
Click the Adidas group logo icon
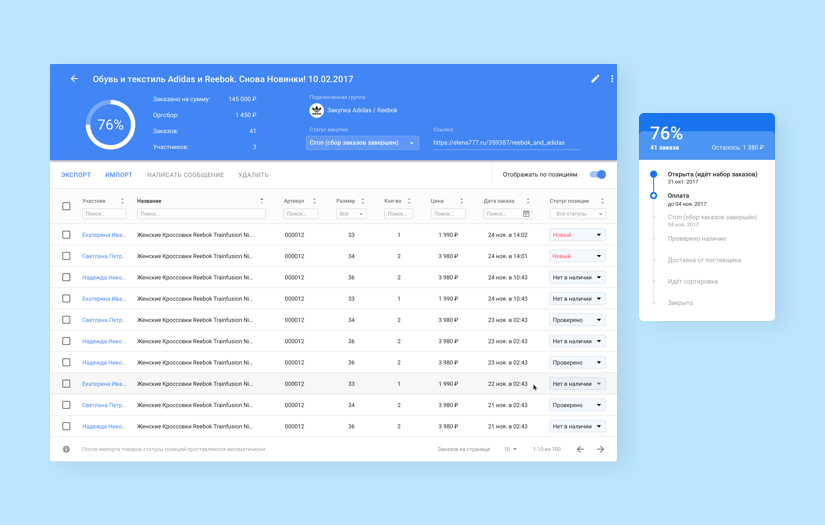coord(316,110)
